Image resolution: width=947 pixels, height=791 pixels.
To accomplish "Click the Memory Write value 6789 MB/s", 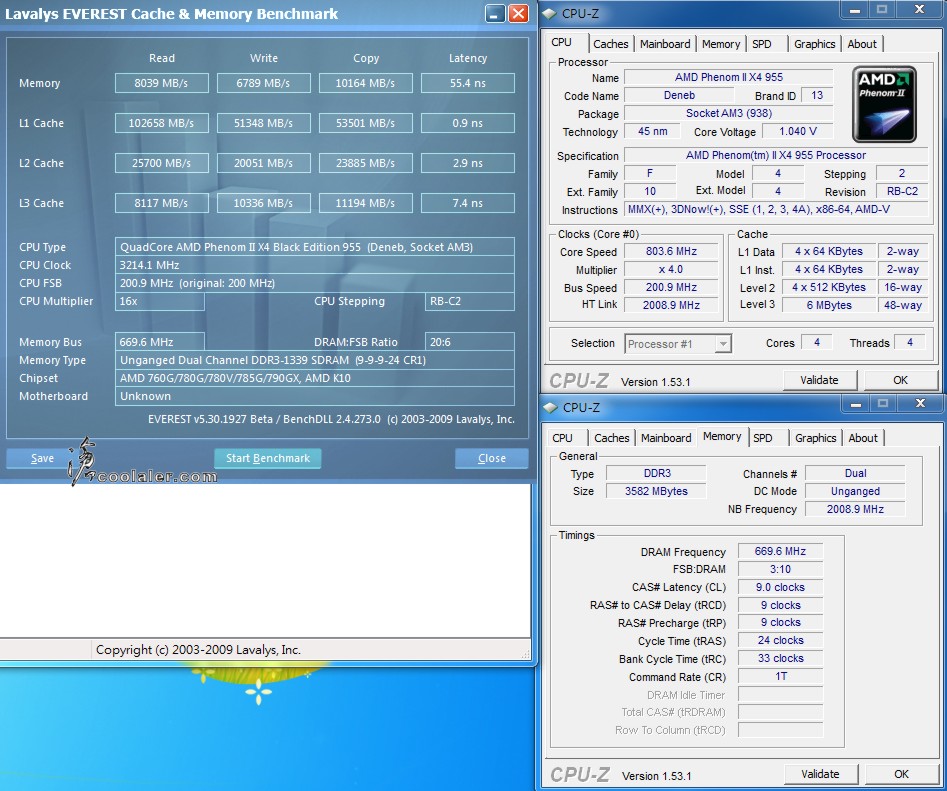I will pos(263,83).
